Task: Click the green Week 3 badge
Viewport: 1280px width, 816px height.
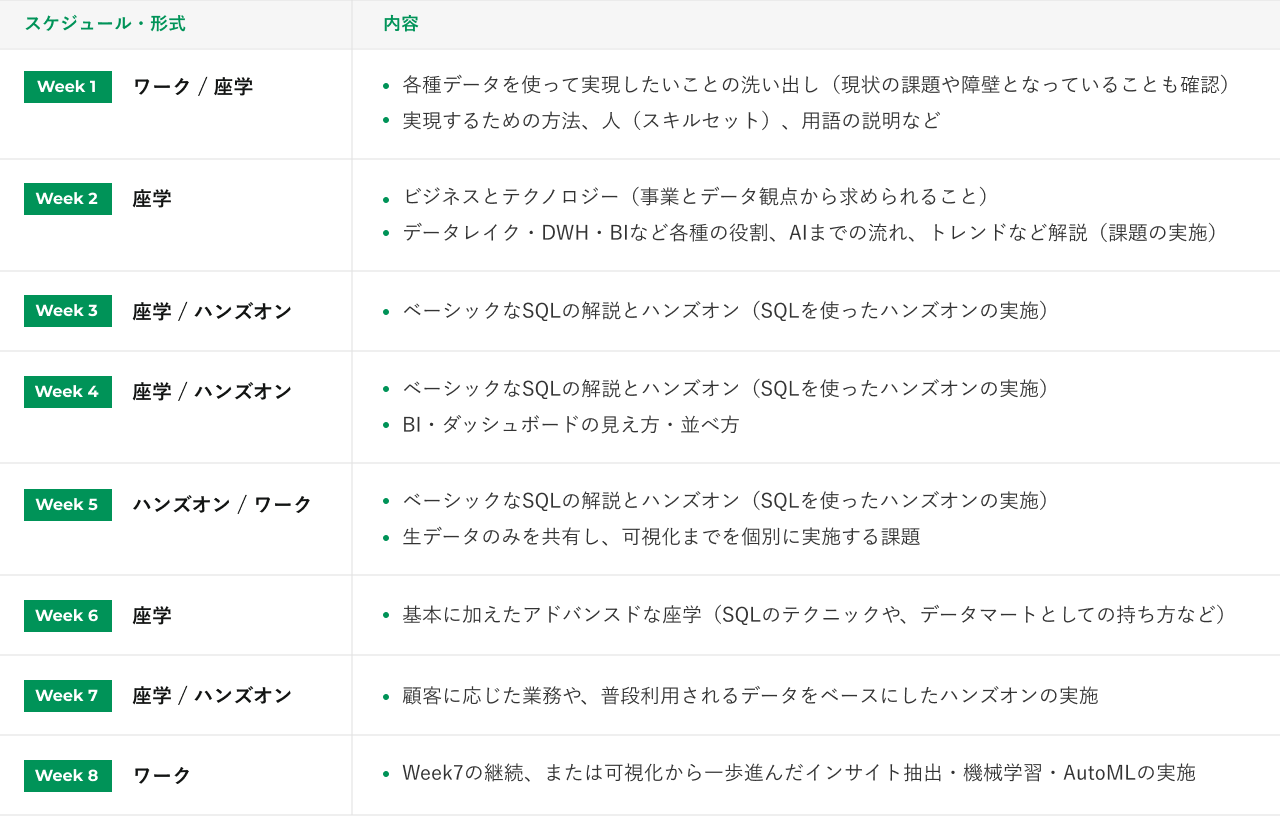Action: pos(67,311)
